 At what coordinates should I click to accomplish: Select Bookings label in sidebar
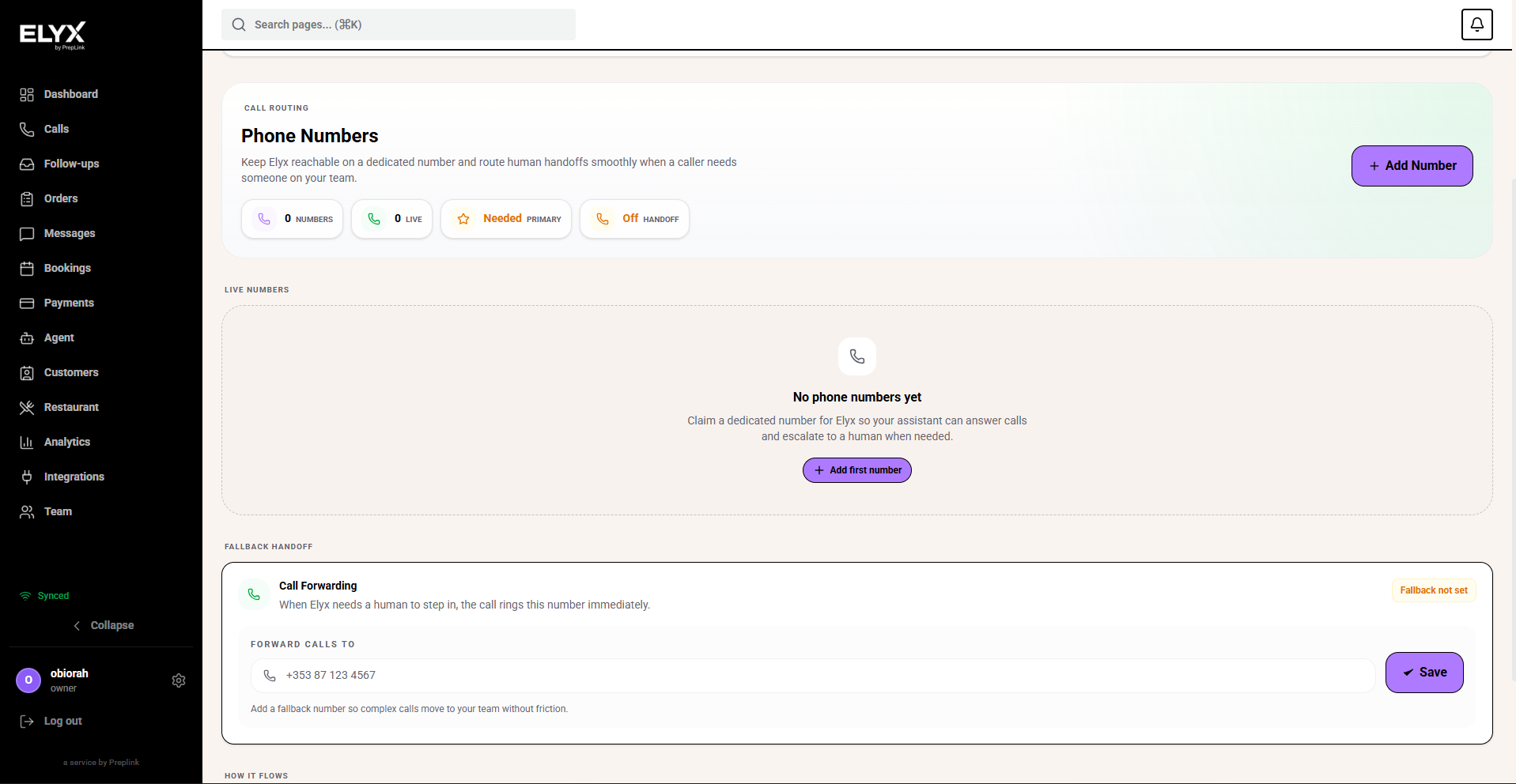click(x=67, y=268)
